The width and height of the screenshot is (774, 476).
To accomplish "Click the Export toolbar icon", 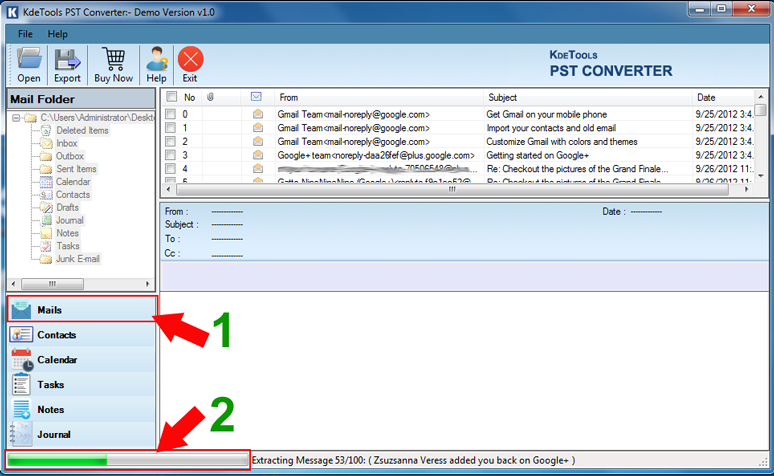I will [67, 62].
